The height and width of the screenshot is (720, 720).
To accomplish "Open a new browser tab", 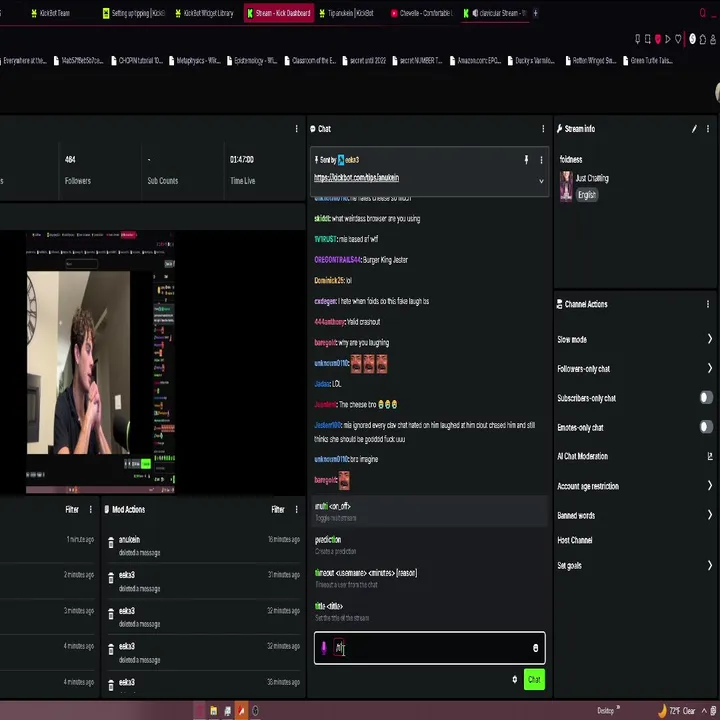I will (535, 13).
